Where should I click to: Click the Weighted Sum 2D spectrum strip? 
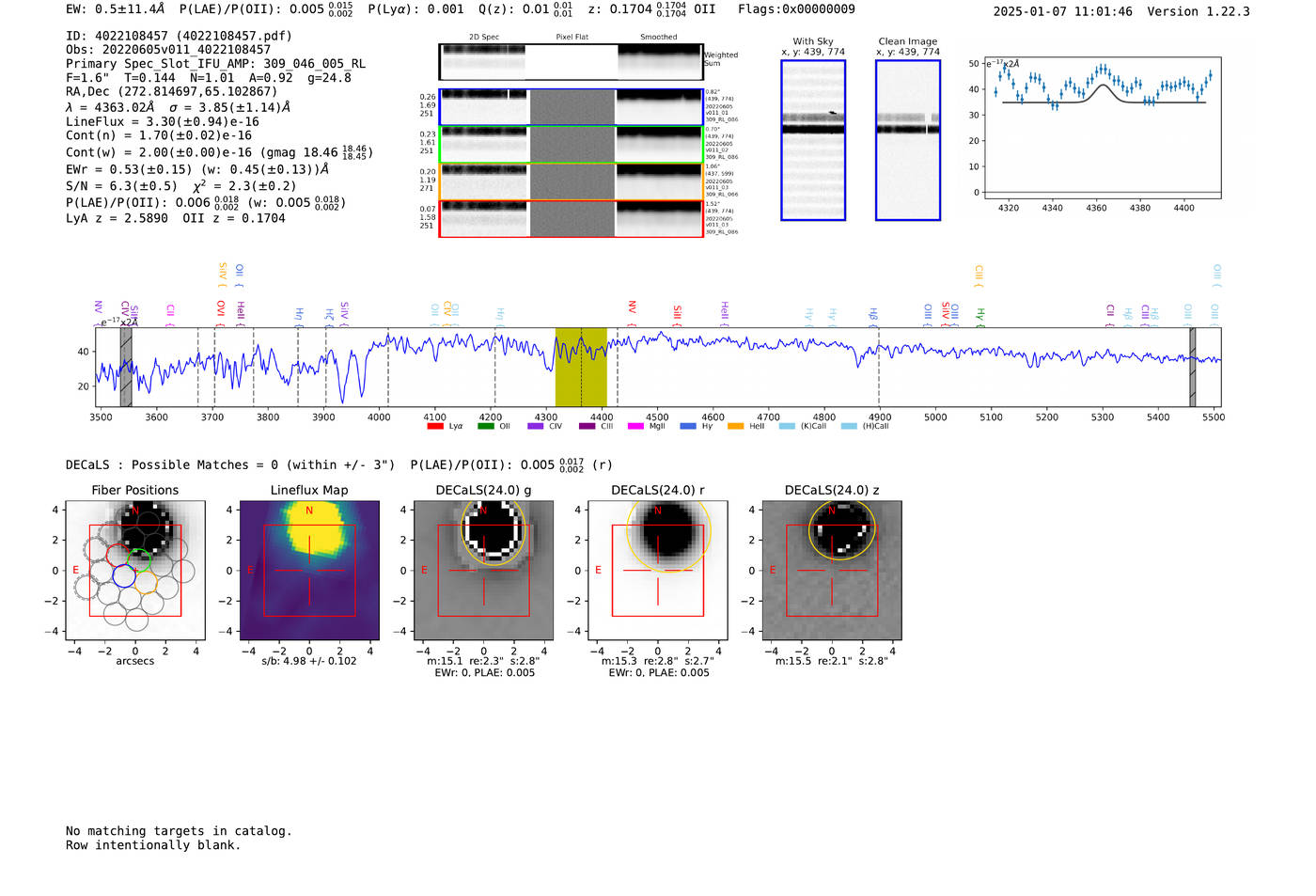(571, 62)
